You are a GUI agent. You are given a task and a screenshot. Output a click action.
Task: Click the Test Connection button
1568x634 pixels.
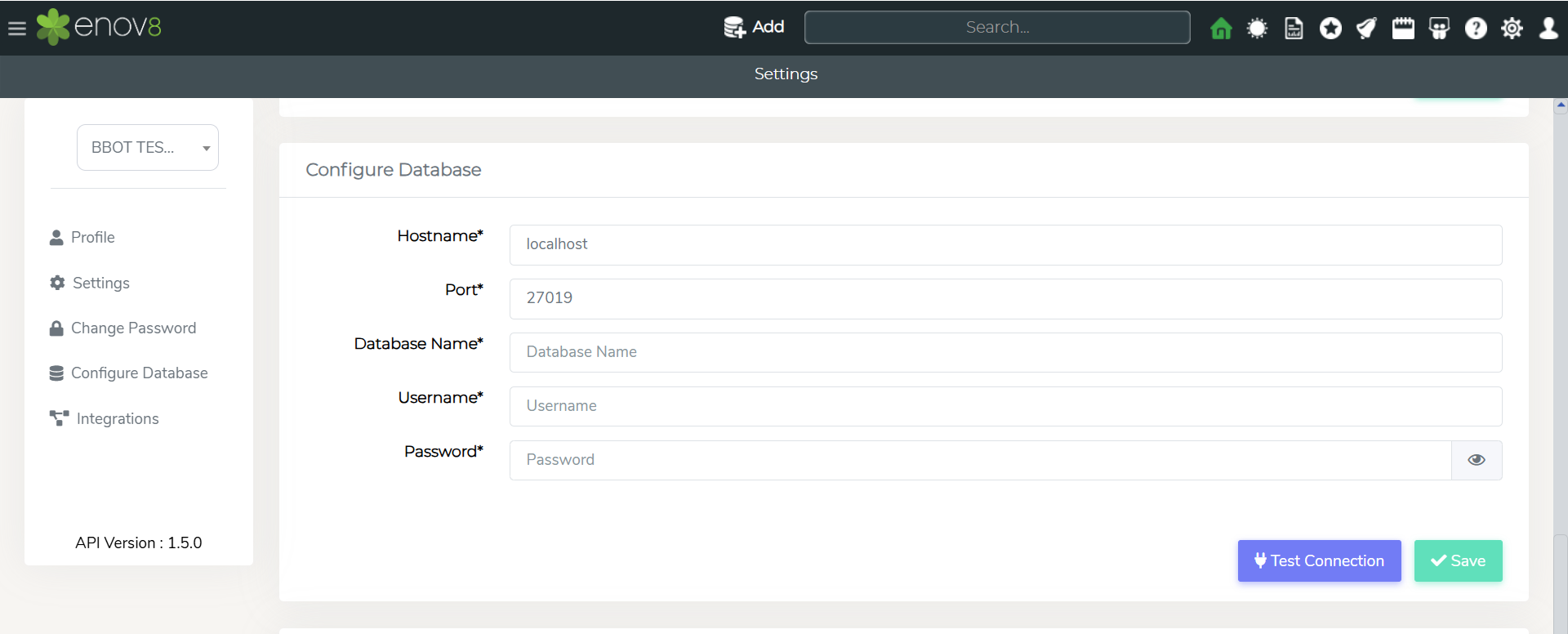tap(1319, 561)
